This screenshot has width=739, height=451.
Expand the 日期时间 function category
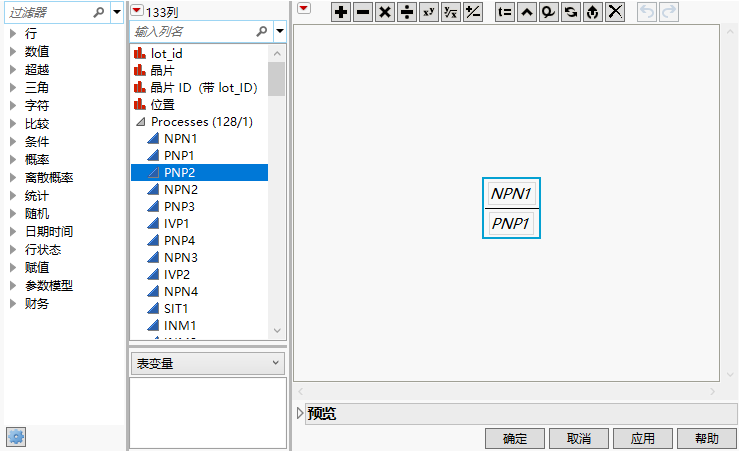13,231
